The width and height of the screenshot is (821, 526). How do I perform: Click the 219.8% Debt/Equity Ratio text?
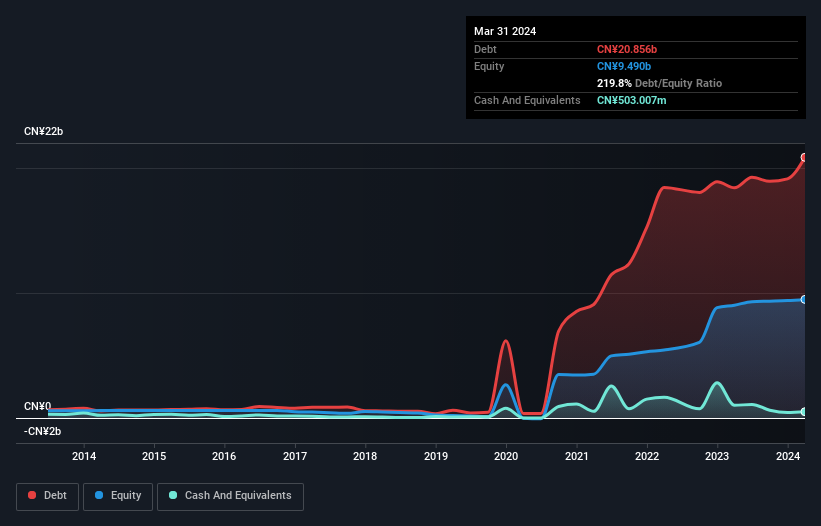[659, 83]
